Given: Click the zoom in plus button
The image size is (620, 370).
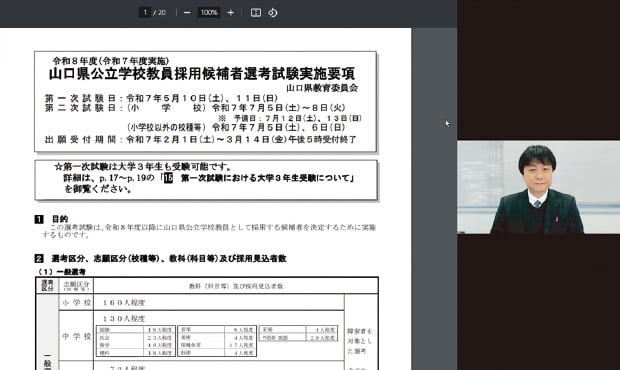Looking at the screenshot, I should pos(231,13).
